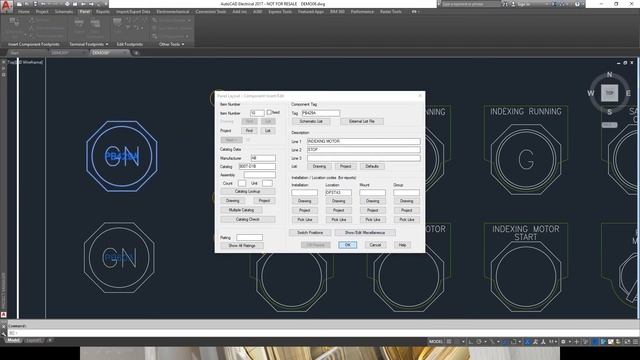This screenshot has width=640, height=360.
Task: Click the Rating input field
Action: 249,238
